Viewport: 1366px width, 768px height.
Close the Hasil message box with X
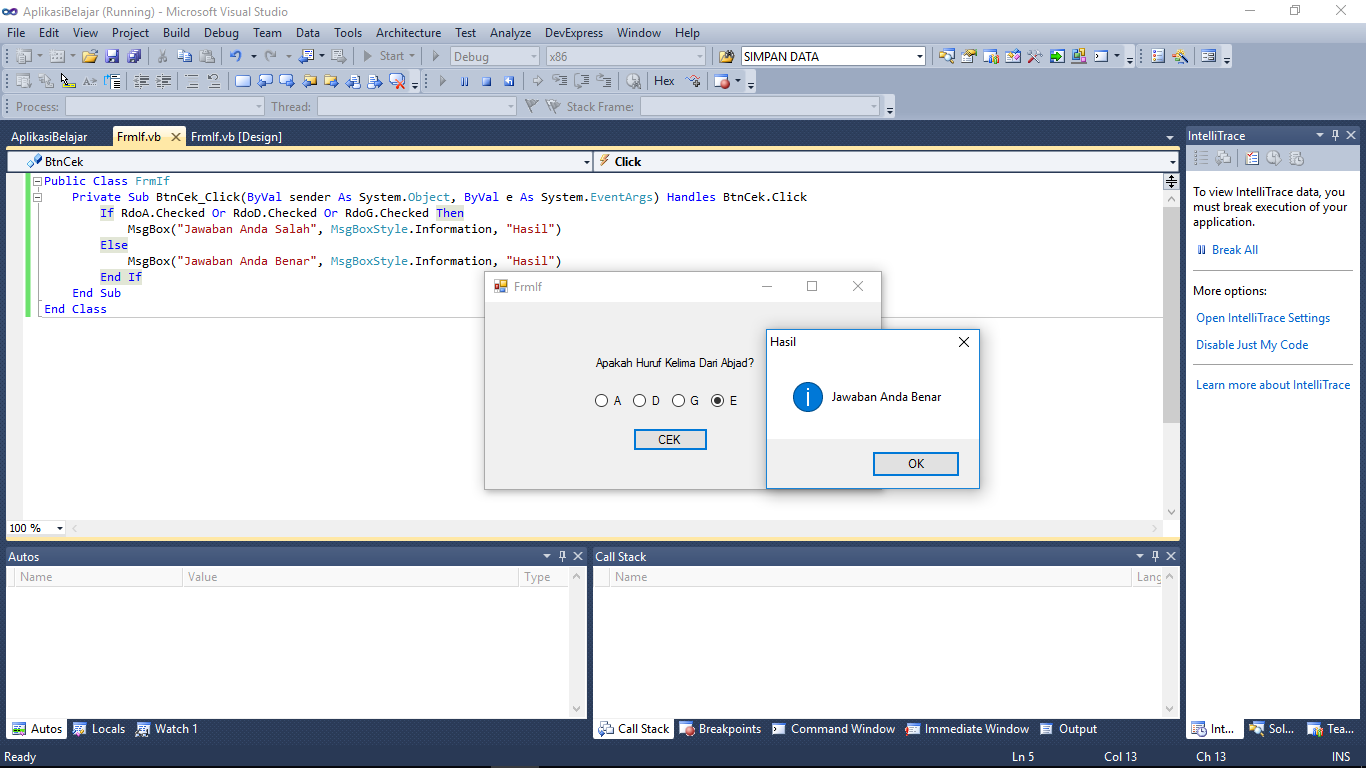coord(964,342)
